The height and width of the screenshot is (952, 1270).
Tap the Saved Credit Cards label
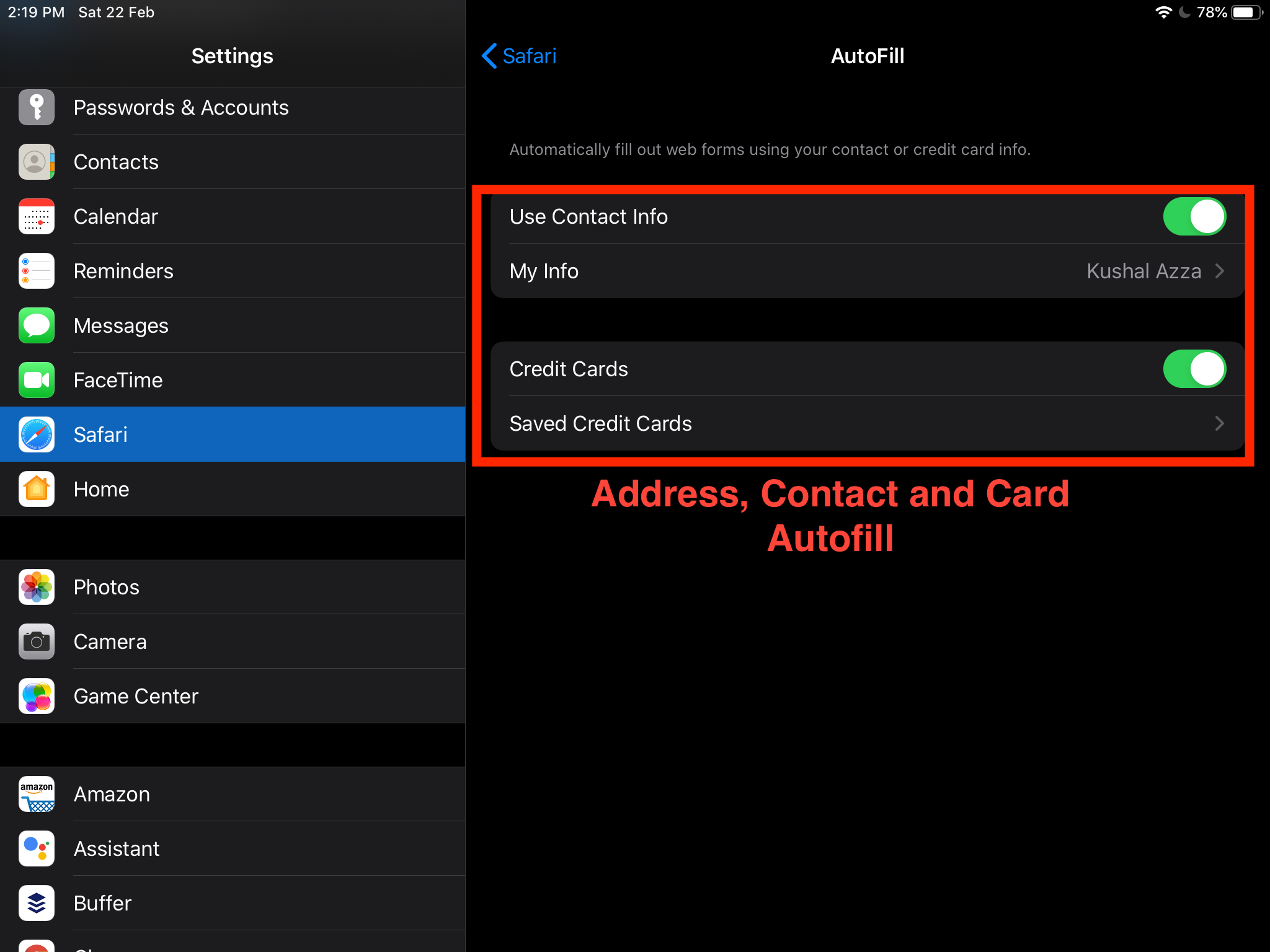pos(600,423)
